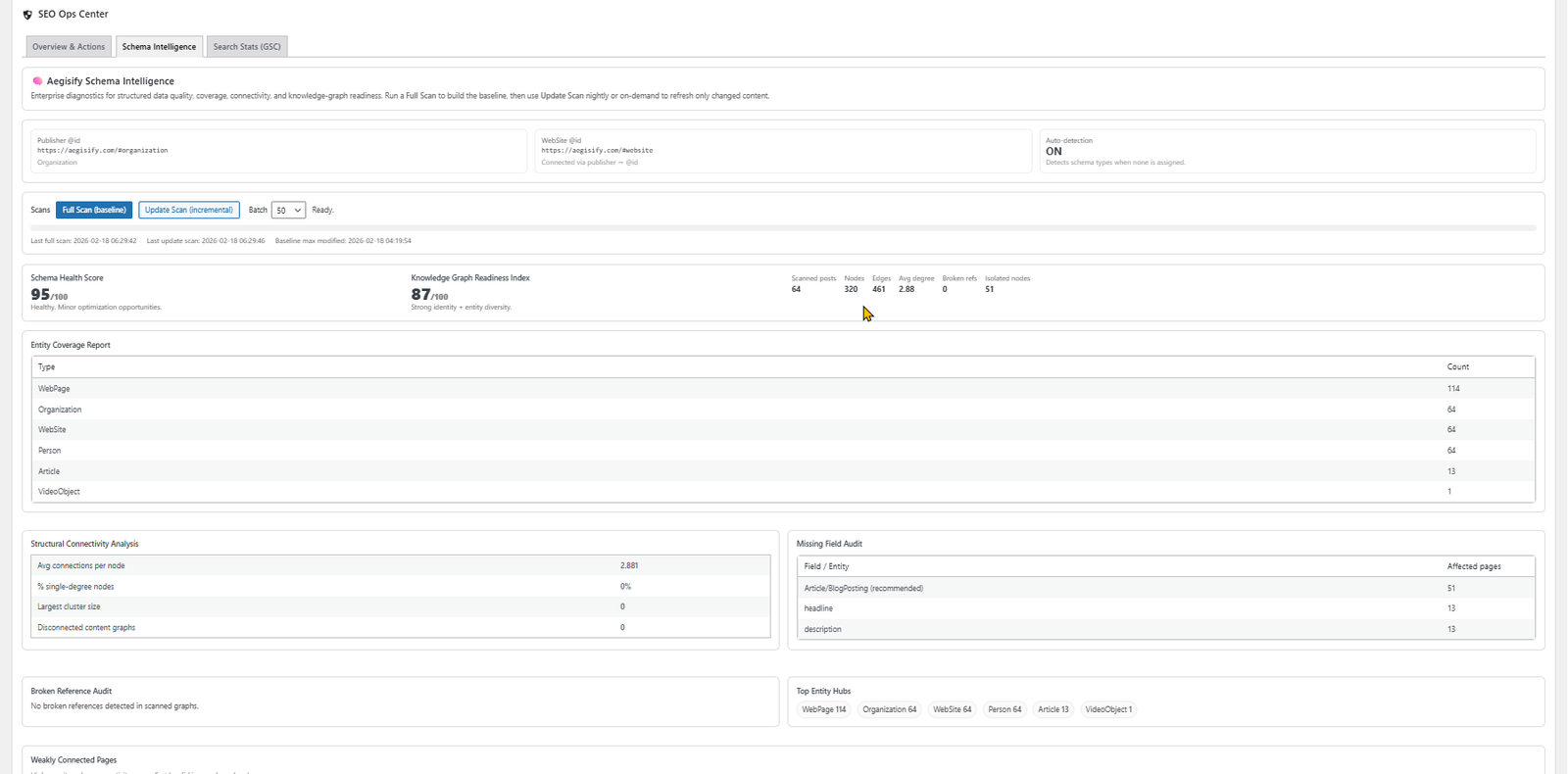Screen dimensions: 1568x774
Task: Start the Full Scan (baseline)
Action: (x=94, y=210)
